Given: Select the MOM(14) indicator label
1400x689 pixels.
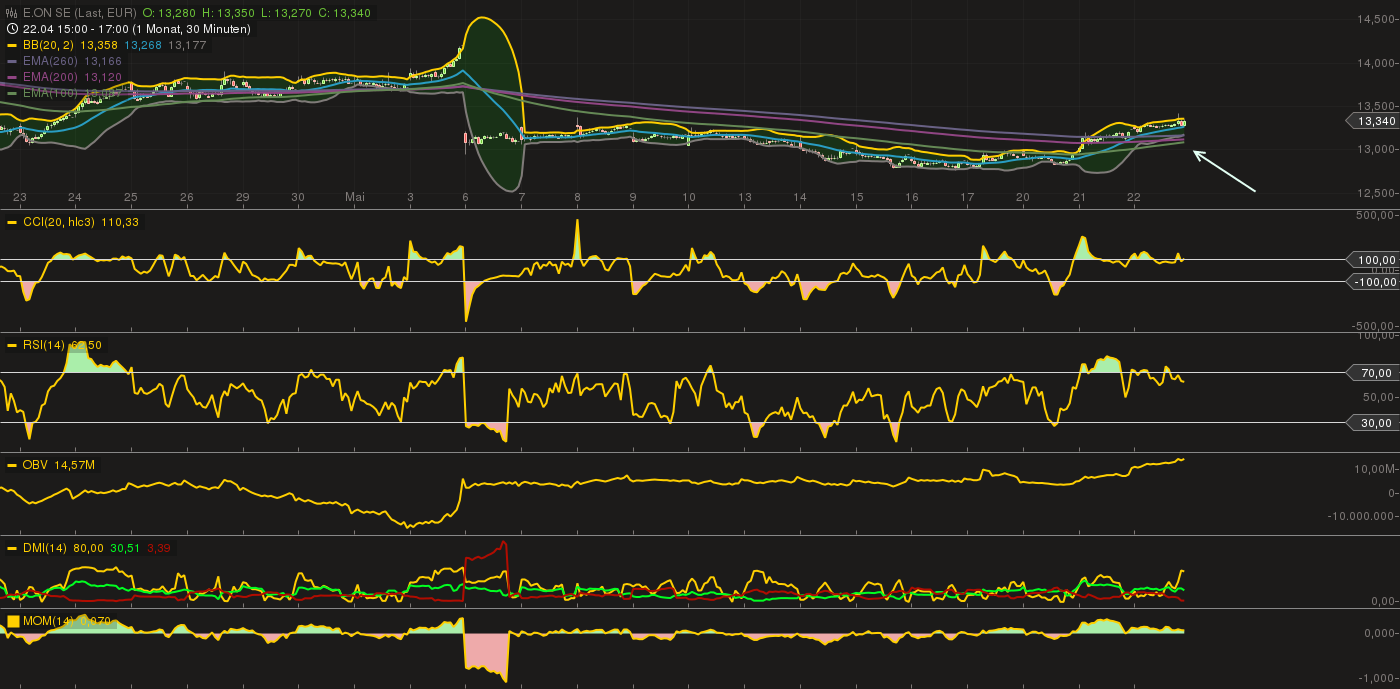Looking at the screenshot, I should [47, 621].
